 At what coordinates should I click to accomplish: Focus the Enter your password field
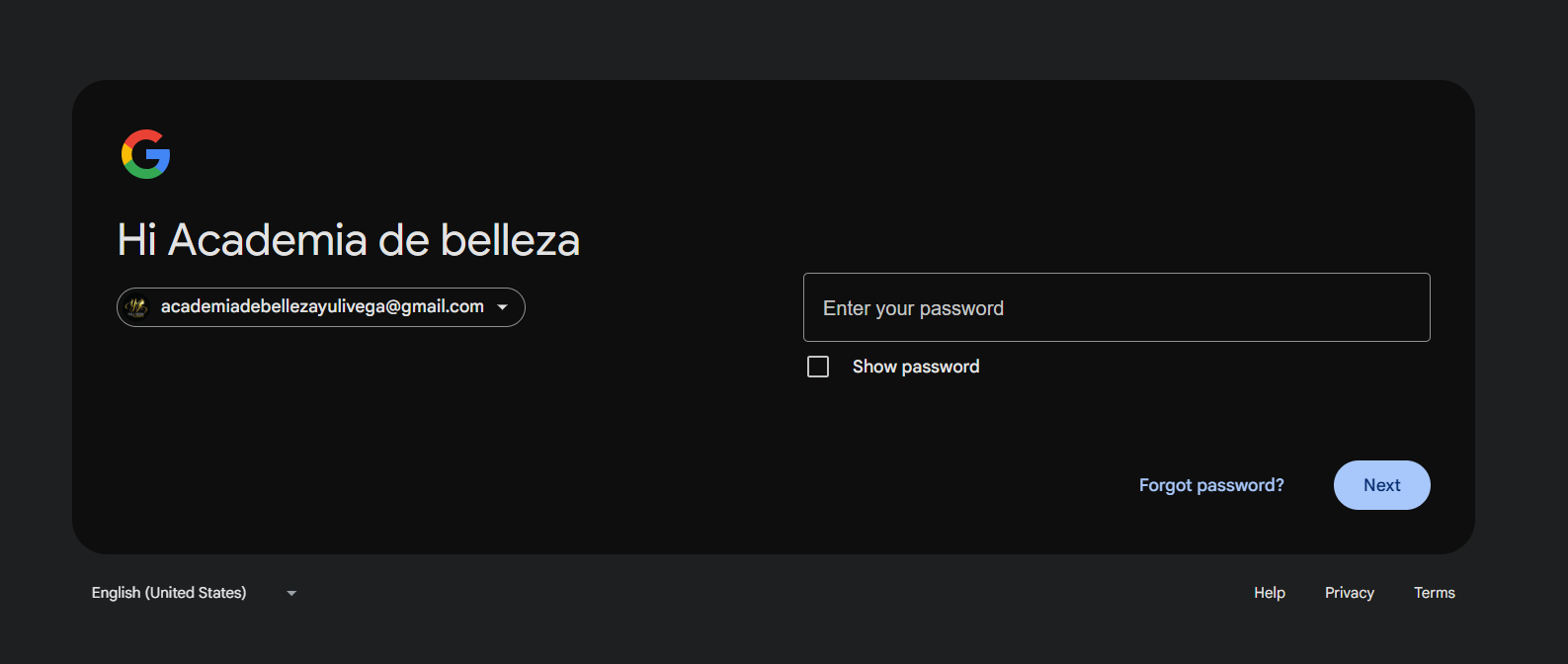(1116, 307)
